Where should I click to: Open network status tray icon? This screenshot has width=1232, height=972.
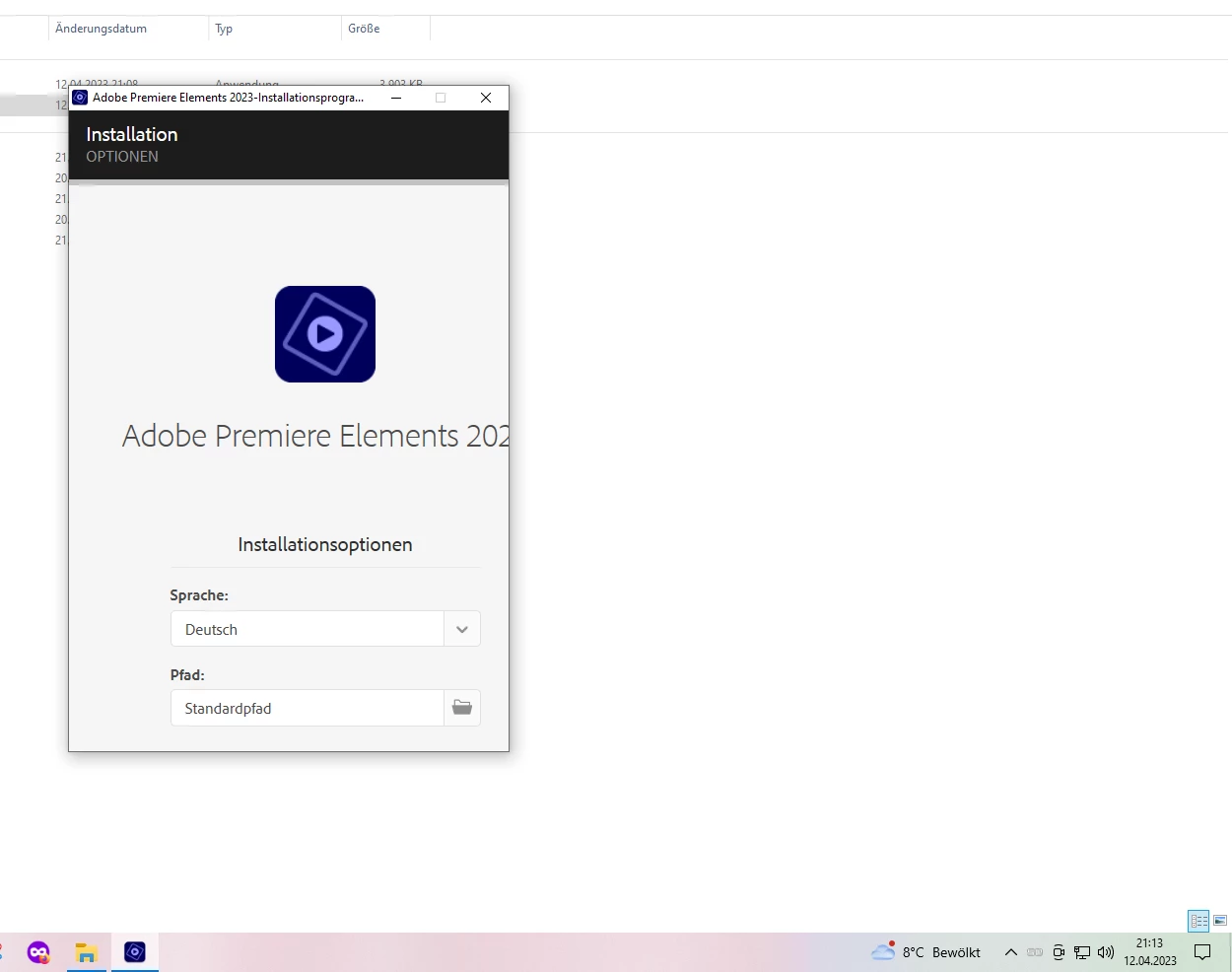[1082, 952]
